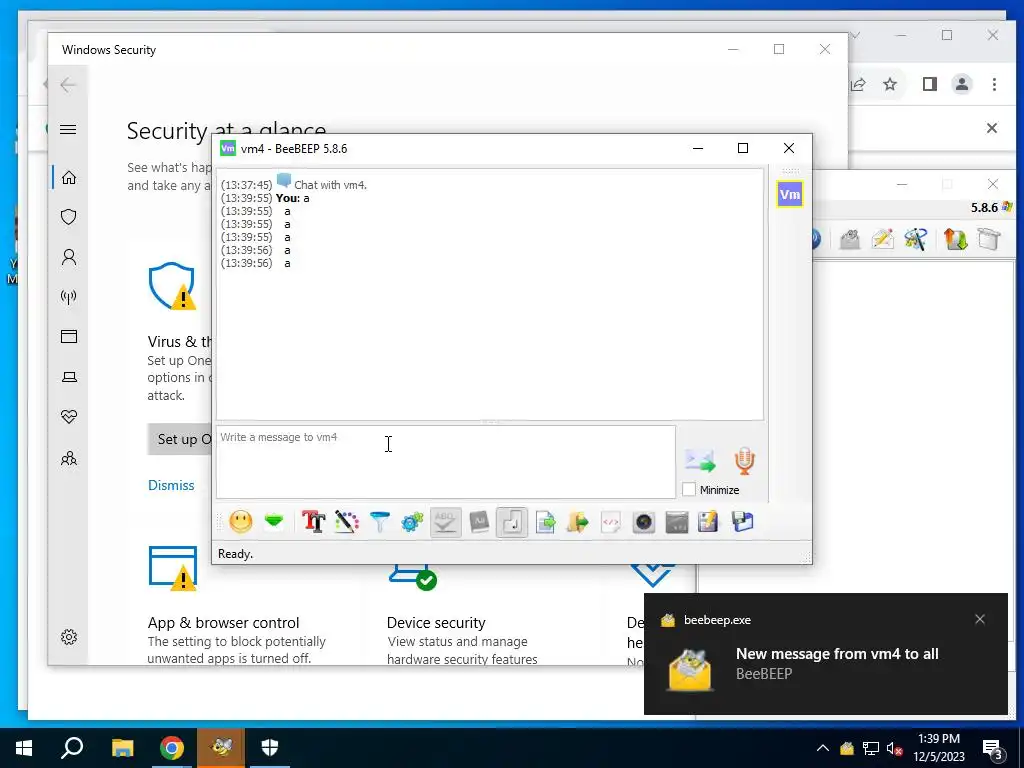Click the blue floppy disk save icon
Screen dimensions: 1024x768
pyautogui.click(x=743, y=522)
